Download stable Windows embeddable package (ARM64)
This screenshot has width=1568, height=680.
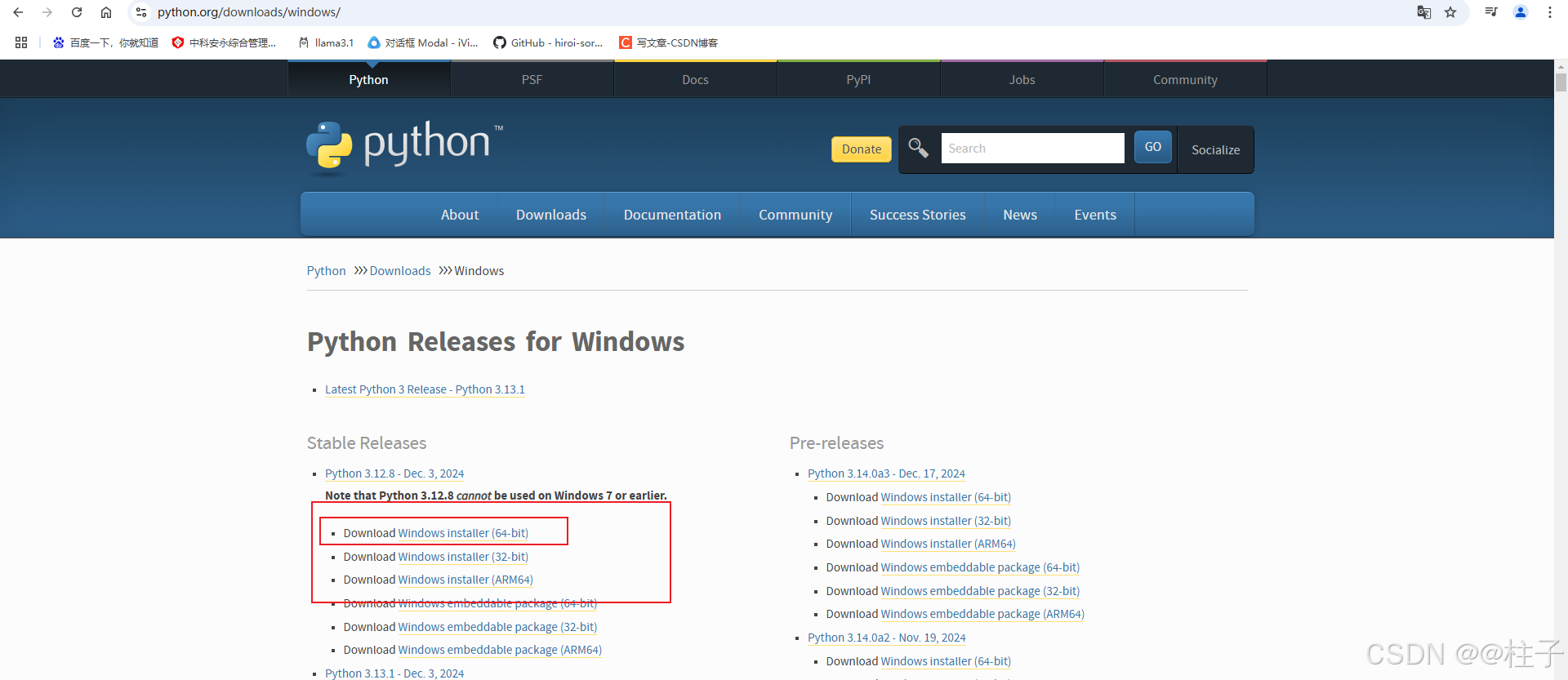click(500, 650)
